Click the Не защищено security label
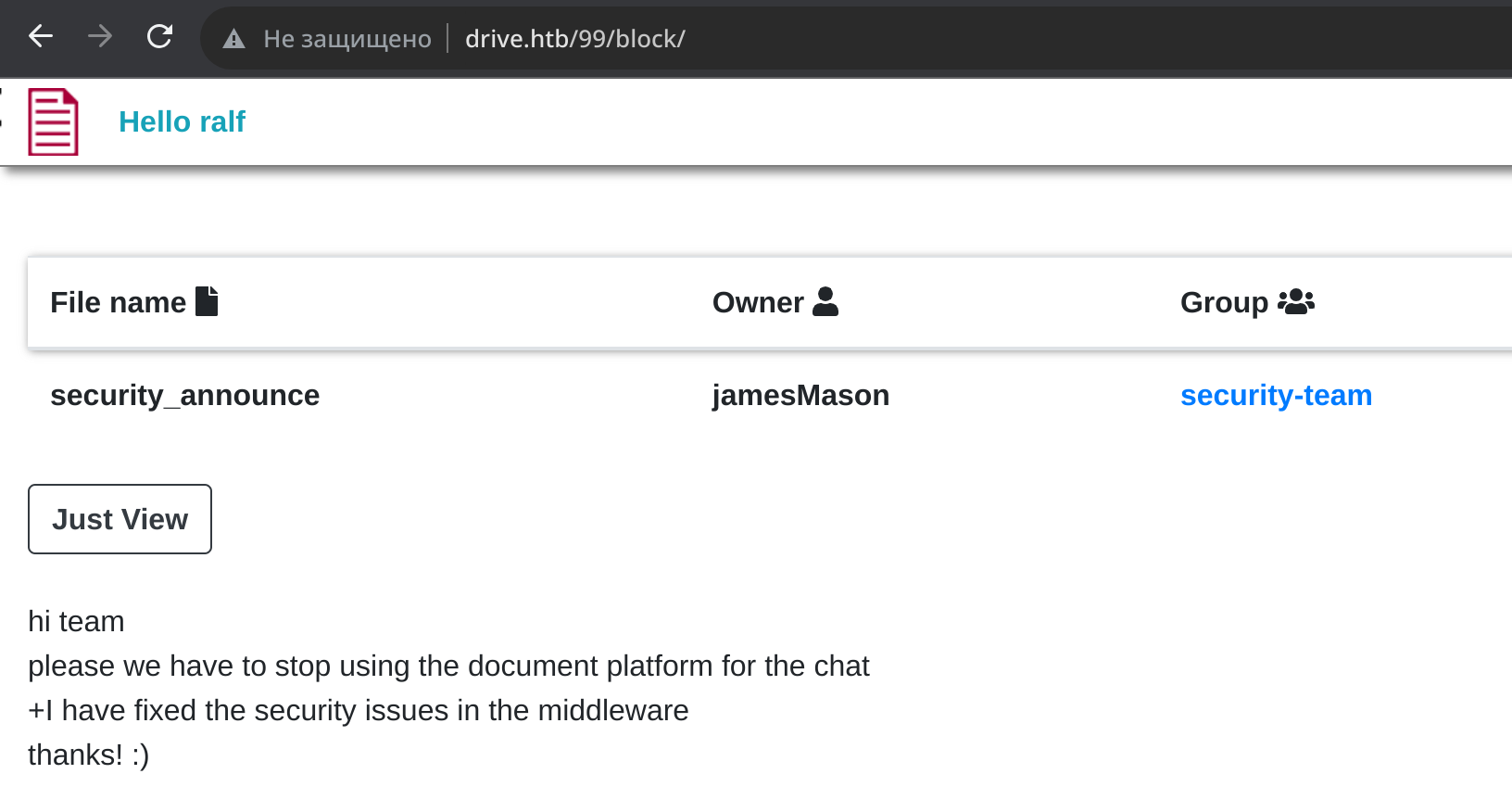The image size is (1512, 812). point(347,39)
